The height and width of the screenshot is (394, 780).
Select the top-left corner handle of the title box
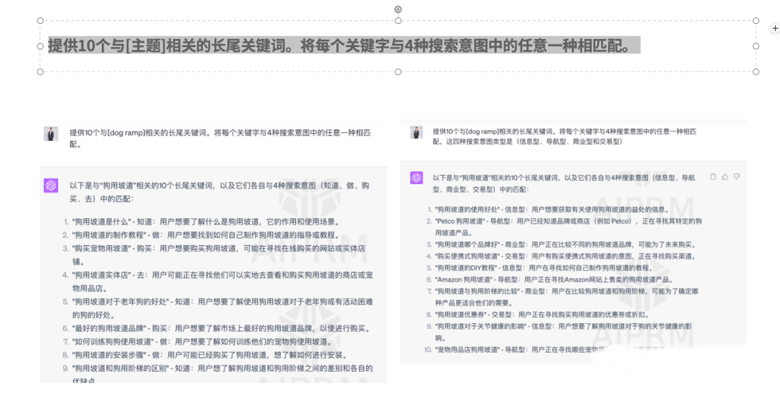(40, 20)
